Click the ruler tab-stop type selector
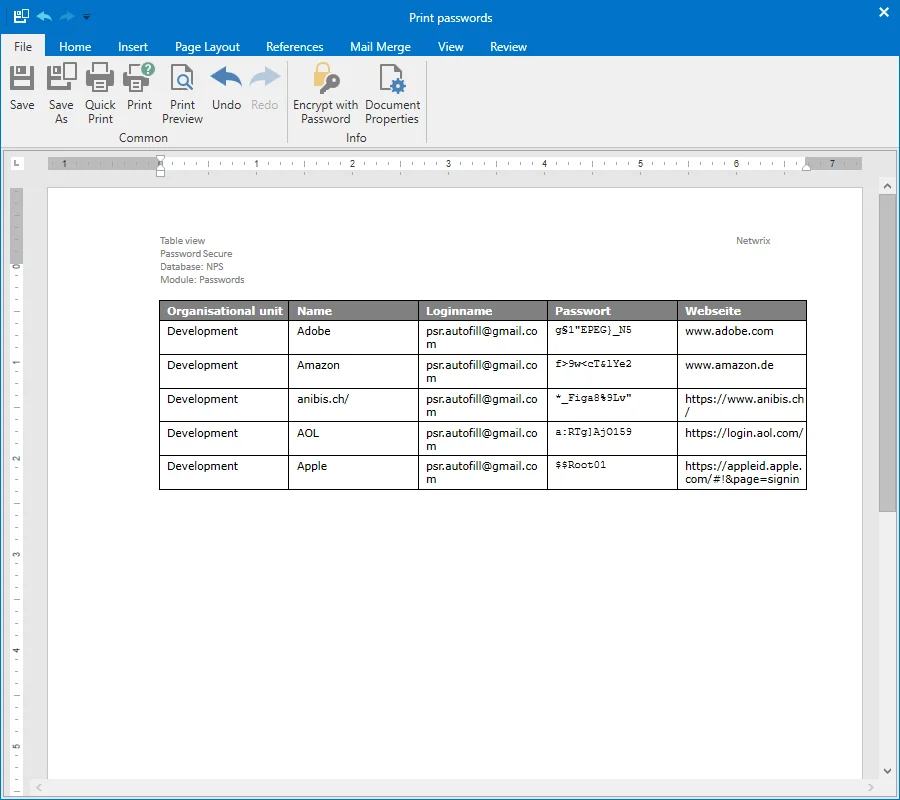Image resolution: width=900 pixels, height=800 pixels. pos(17,164)
